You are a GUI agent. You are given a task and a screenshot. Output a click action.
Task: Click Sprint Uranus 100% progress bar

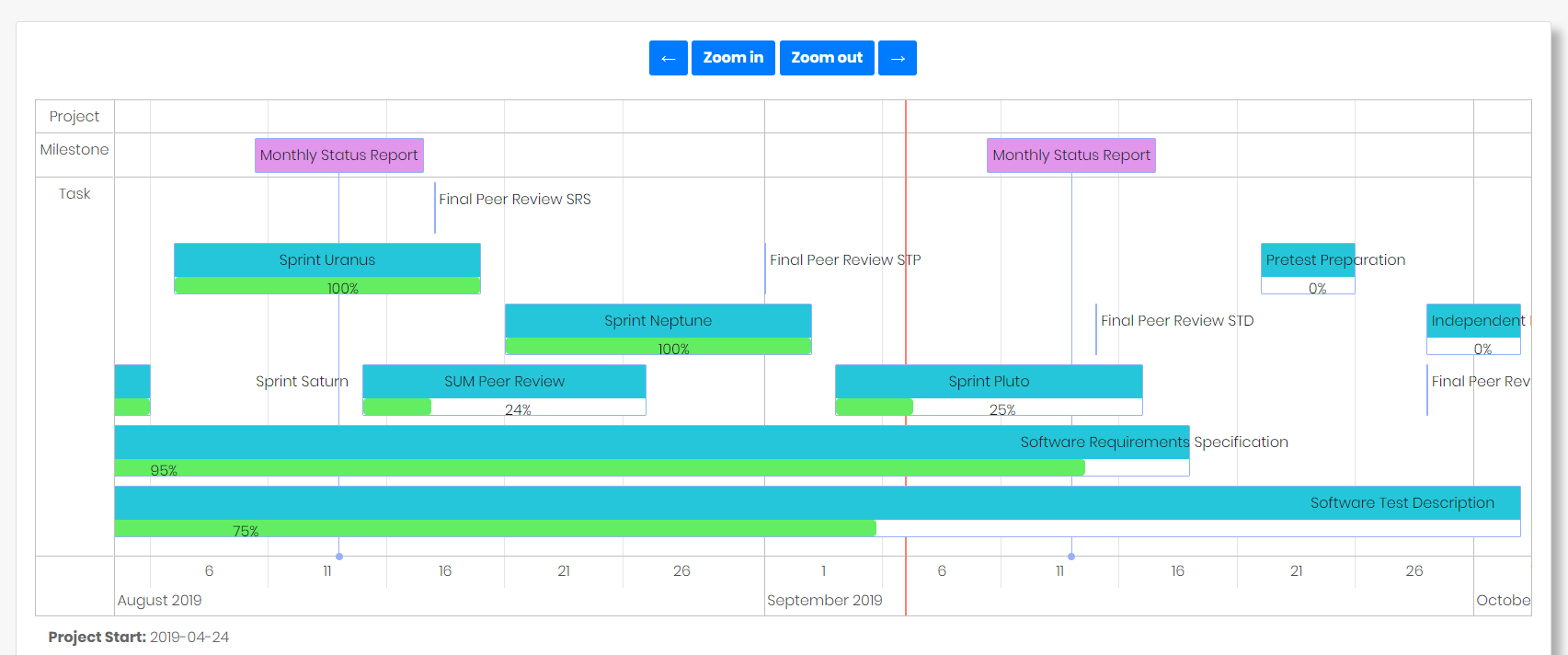coord(326,286)
